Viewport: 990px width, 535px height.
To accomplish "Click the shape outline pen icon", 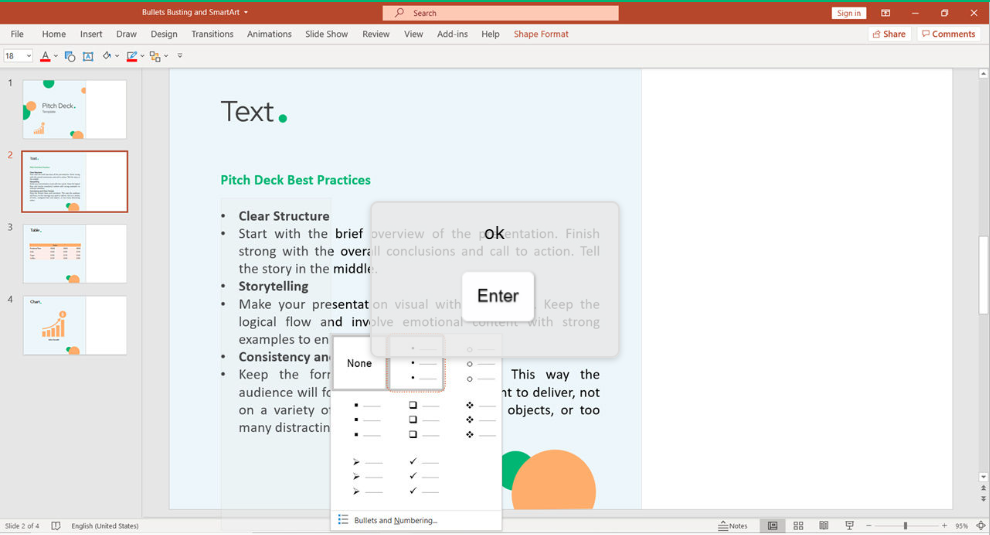I will (x=131, y=56).
